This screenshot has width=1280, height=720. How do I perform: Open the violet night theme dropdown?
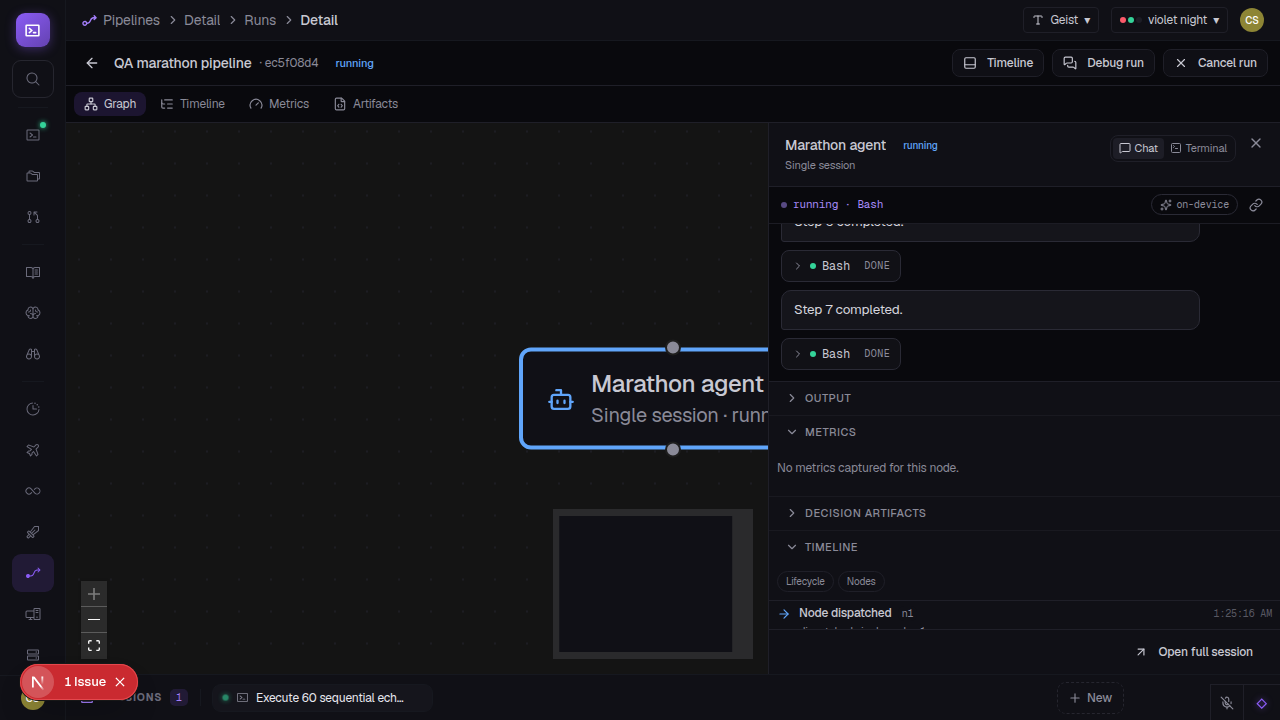pyautogui.click(x=1169, y=20)
